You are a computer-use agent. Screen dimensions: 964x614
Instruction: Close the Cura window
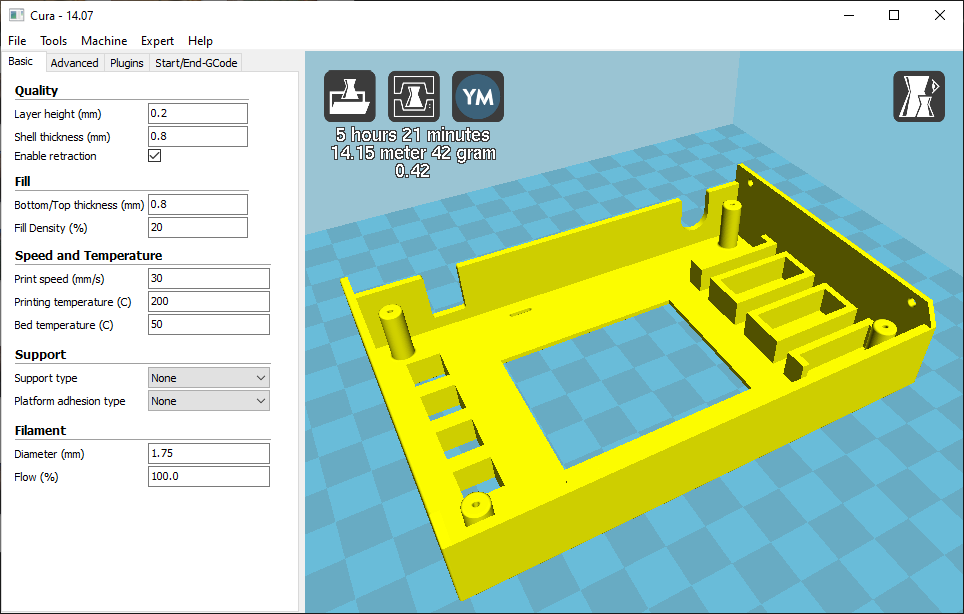pos(940,15)
